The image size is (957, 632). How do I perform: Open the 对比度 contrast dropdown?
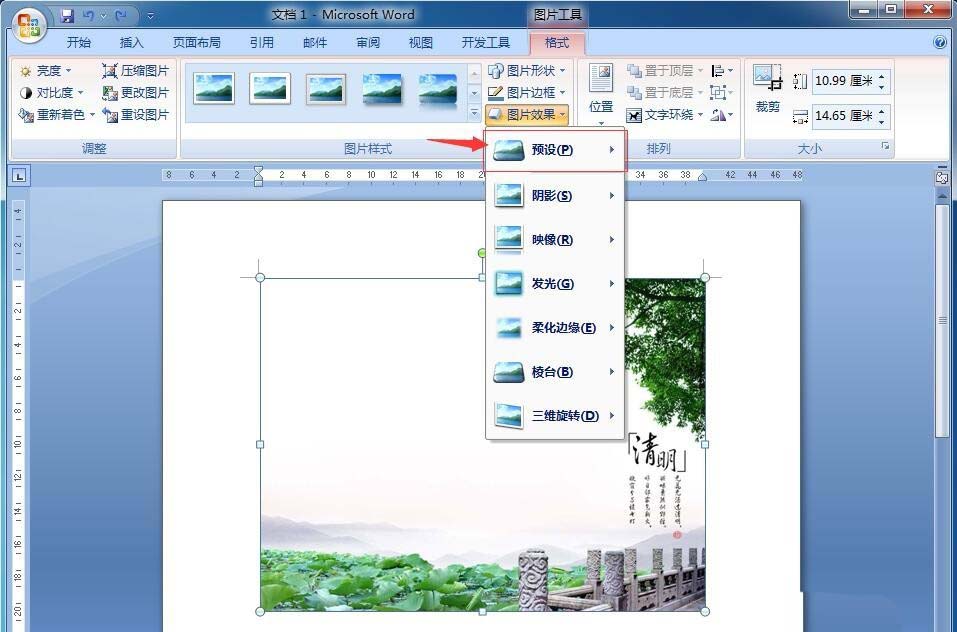tap(51, 93)
